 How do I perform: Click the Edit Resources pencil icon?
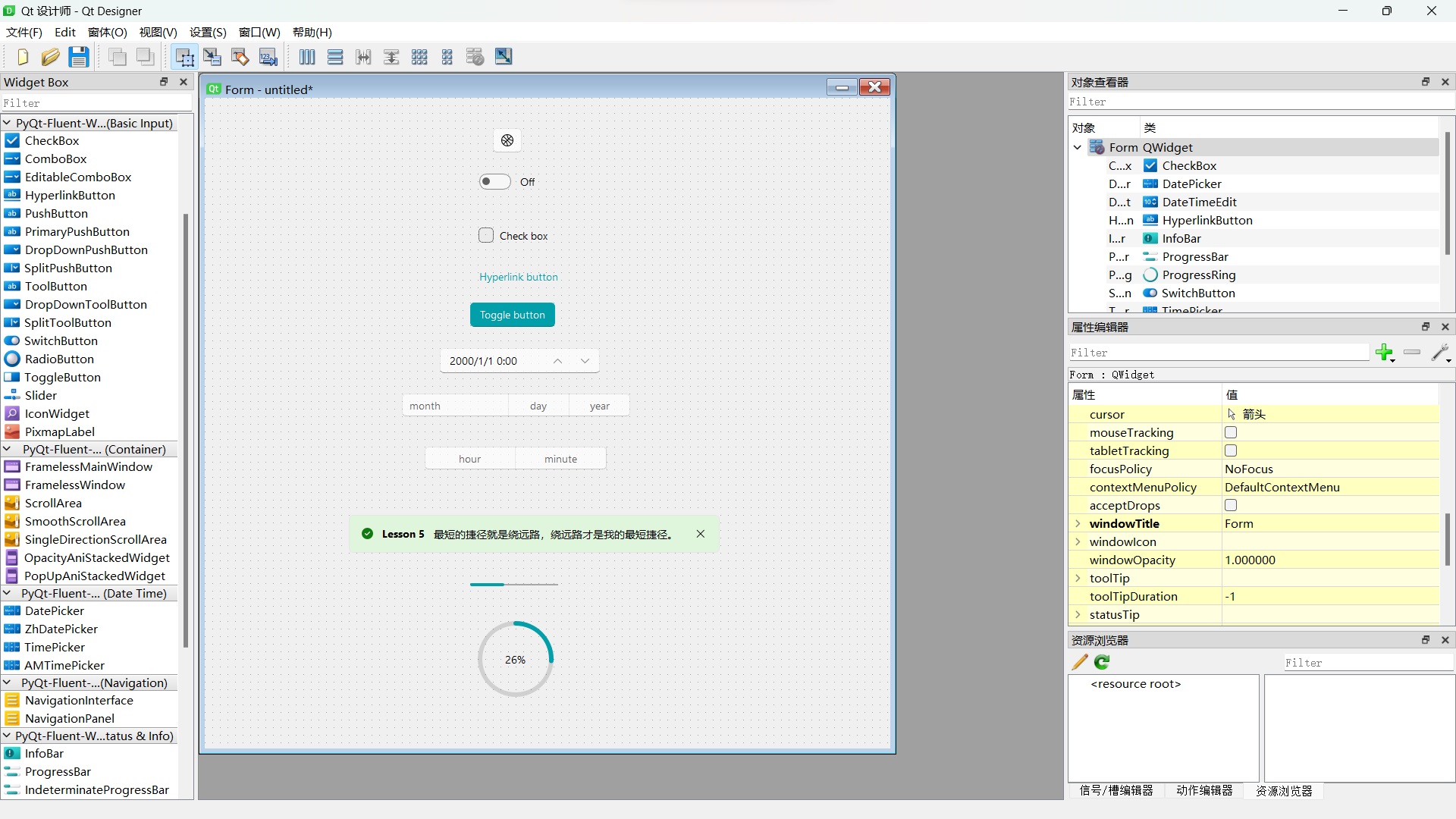pos(1078,662)
